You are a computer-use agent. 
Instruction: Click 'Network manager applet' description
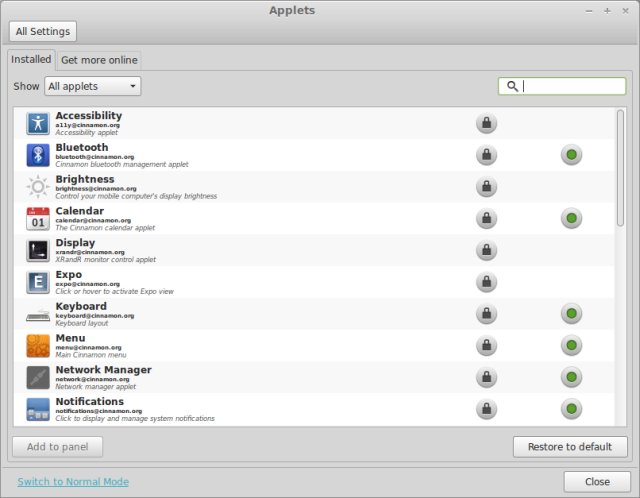pyautogui.click(x=96, y=387)
